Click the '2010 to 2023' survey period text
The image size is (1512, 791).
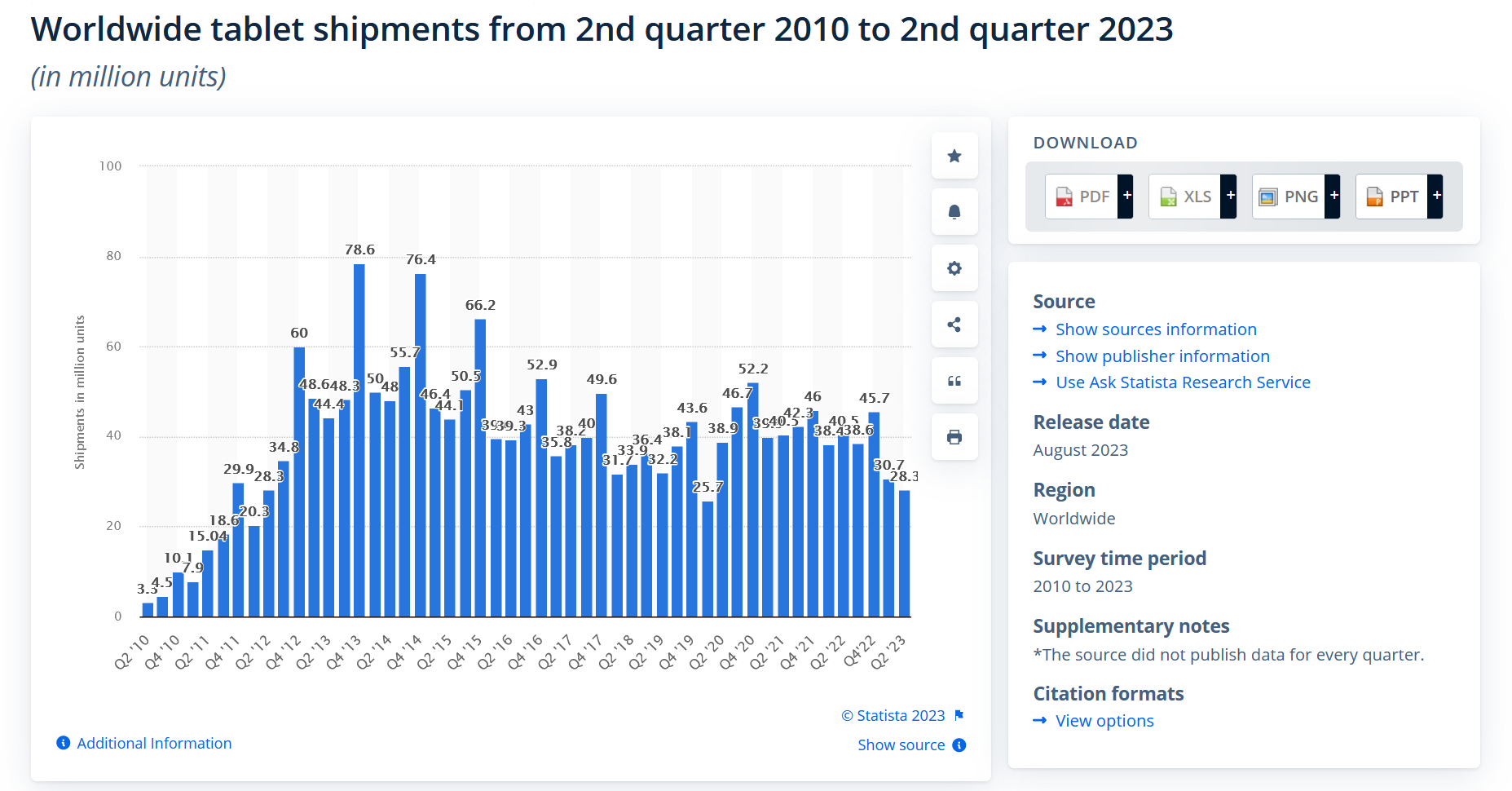[1083, 586]
